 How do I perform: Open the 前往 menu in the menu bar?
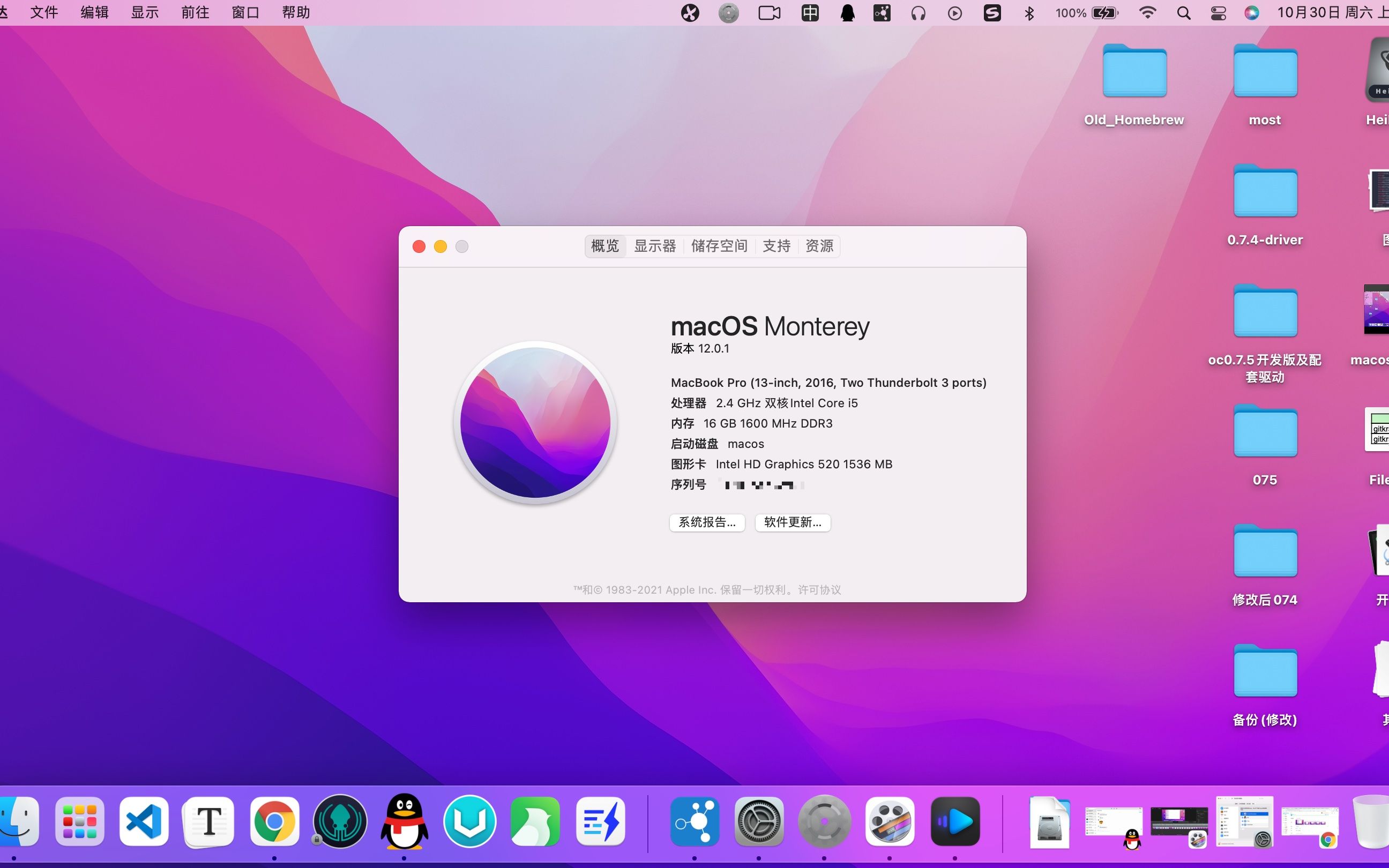195,12
